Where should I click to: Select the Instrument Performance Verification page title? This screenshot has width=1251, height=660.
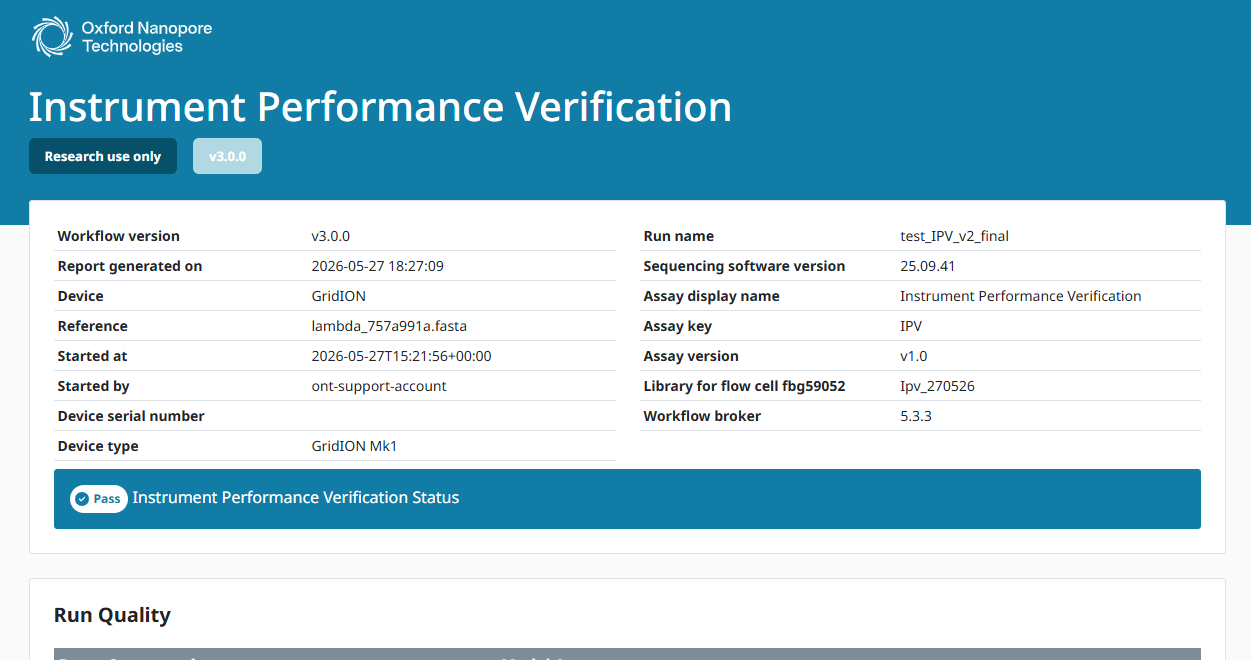coord(380,107)
